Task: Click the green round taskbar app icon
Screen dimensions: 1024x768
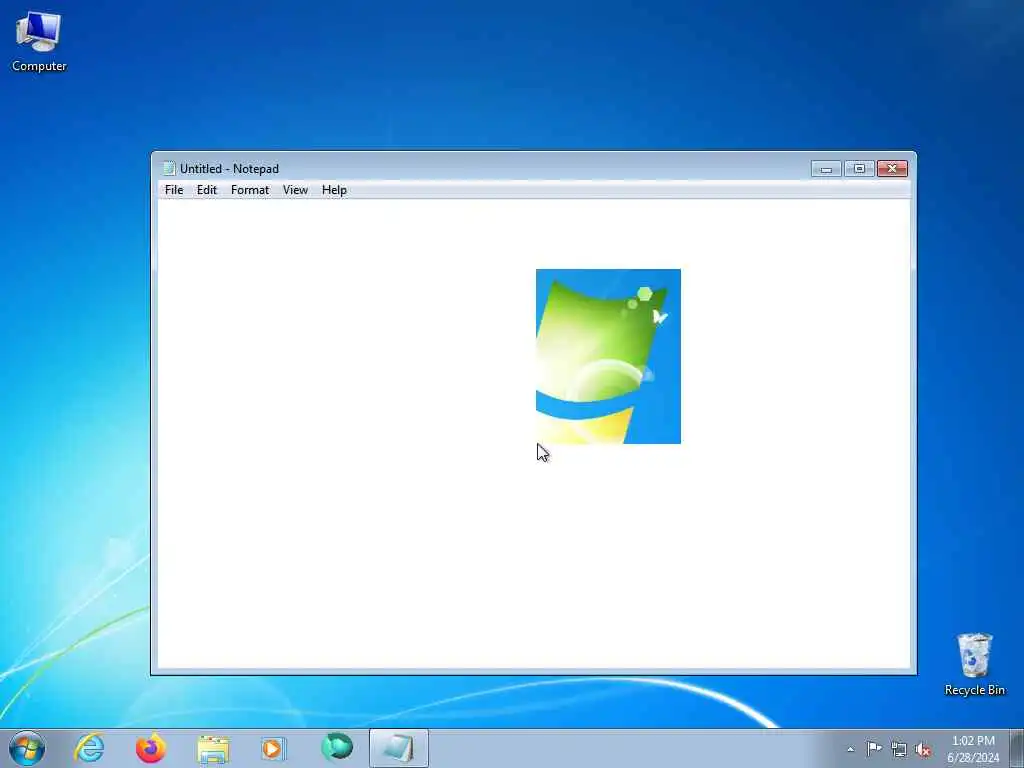Action: [x=336, y=748]
